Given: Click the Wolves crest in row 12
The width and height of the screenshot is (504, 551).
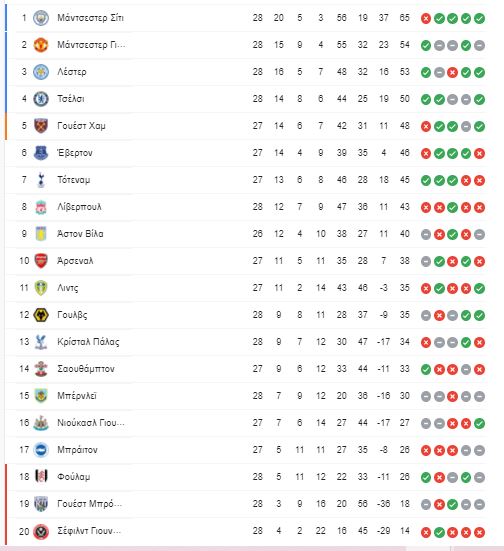Looking at the screenshot, I should [x=41, y=315].
